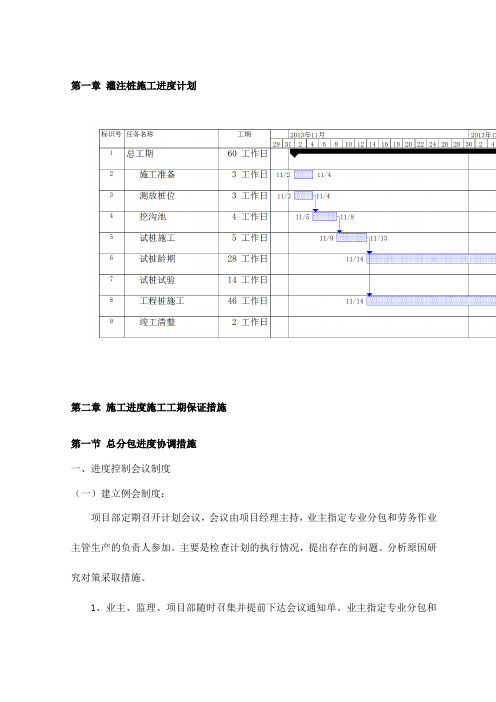Click the 试桩试验 task name
The height and width of the screenshot is (702, 496).
157,280
